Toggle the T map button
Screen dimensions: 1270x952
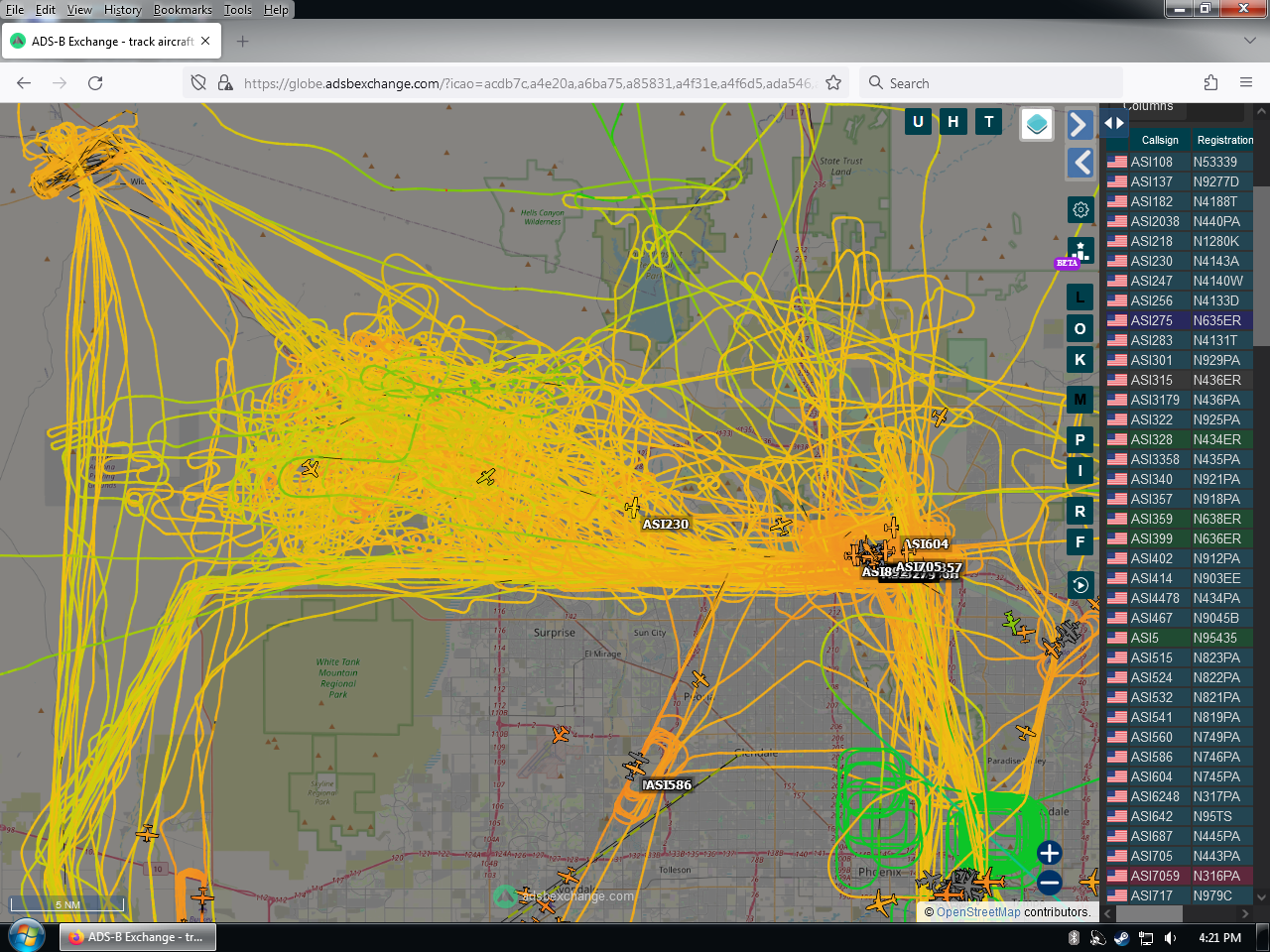coord(989,122)
